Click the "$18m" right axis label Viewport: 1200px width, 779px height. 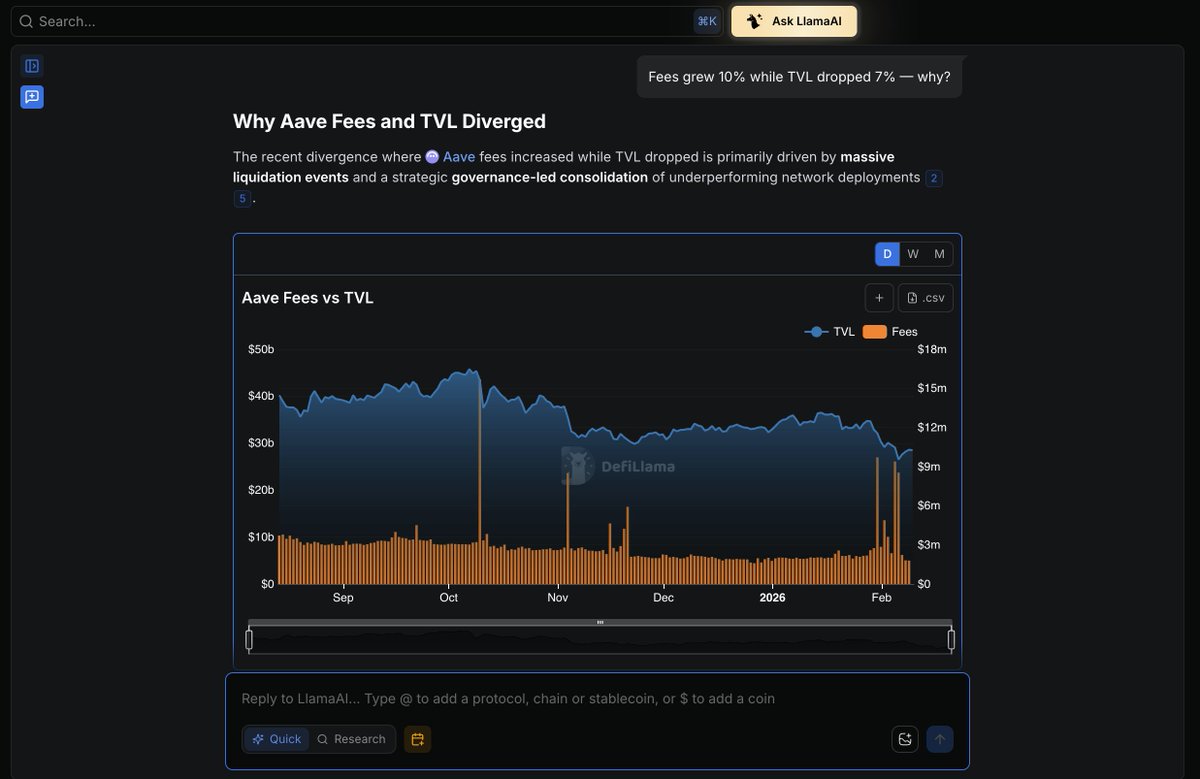[x=932, y=349]
